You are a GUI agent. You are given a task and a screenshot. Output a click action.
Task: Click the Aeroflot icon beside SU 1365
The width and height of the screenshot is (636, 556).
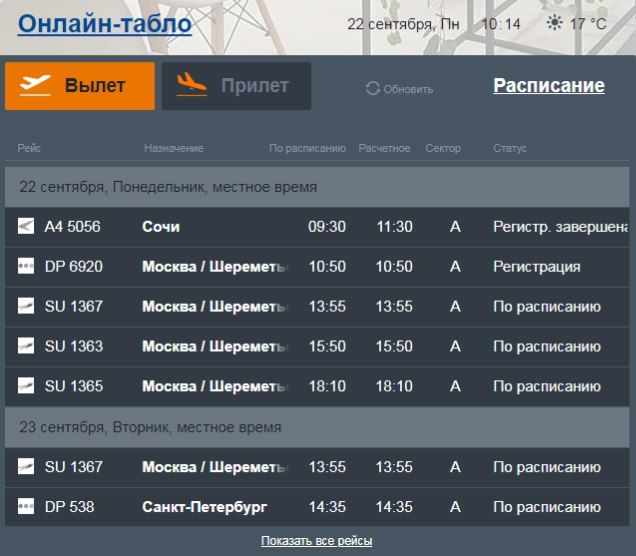click(x=26, y=387)
